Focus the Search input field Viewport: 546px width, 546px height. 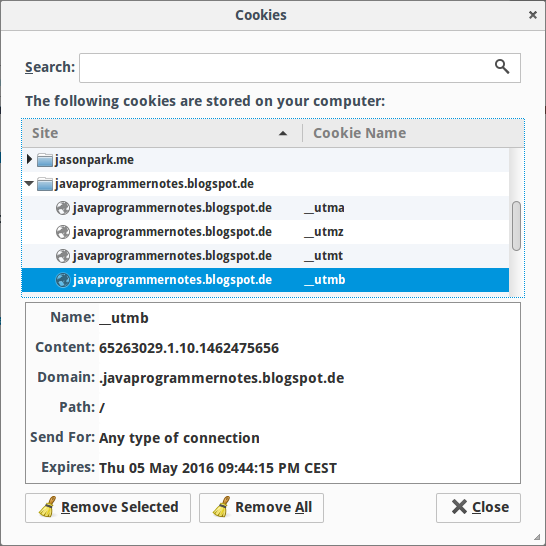click(300, 68)
